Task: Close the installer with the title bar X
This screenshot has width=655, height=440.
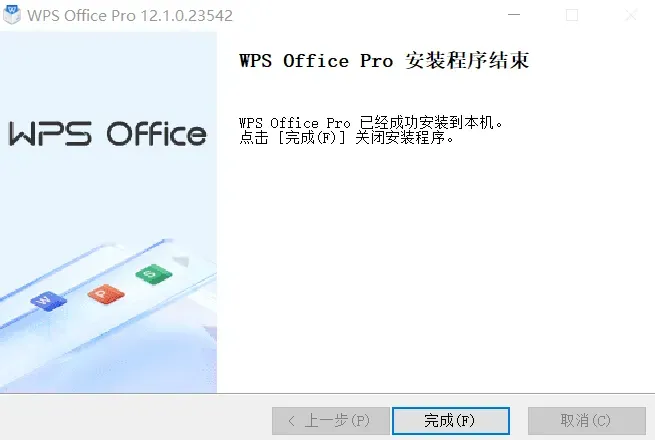Action: 631,15
